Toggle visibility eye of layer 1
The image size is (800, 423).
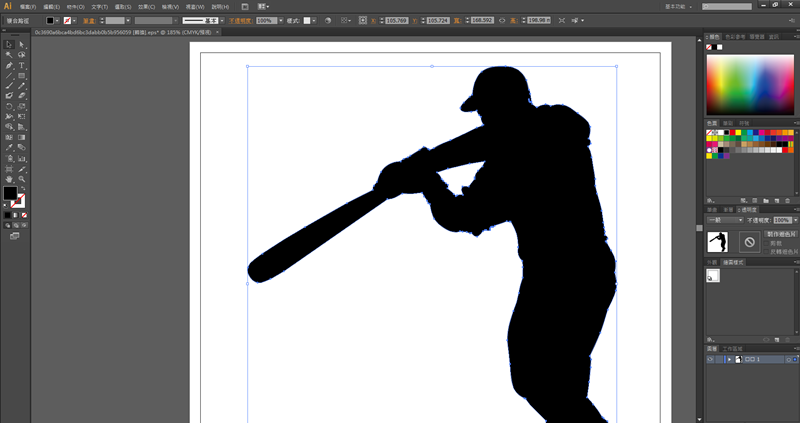pos(710,358)
